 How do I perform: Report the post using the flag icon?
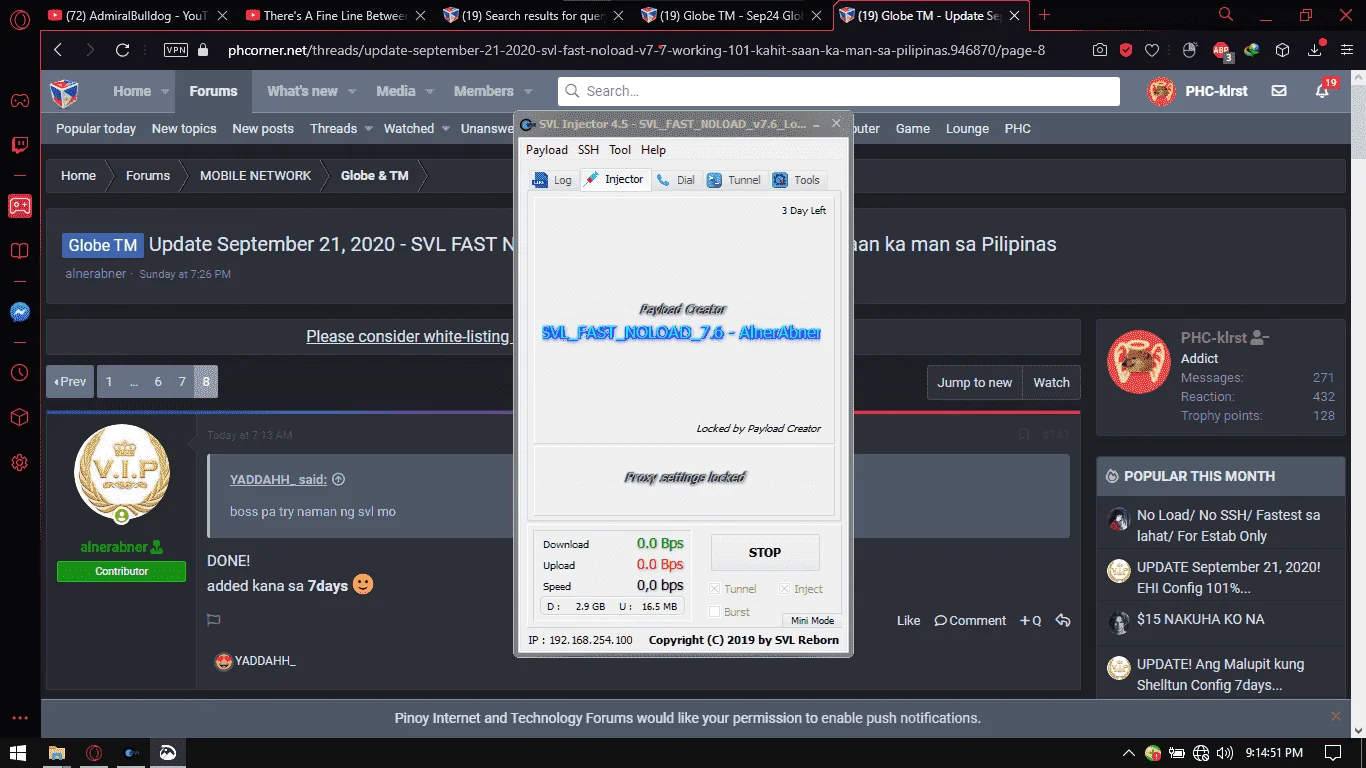pos(213,620)
